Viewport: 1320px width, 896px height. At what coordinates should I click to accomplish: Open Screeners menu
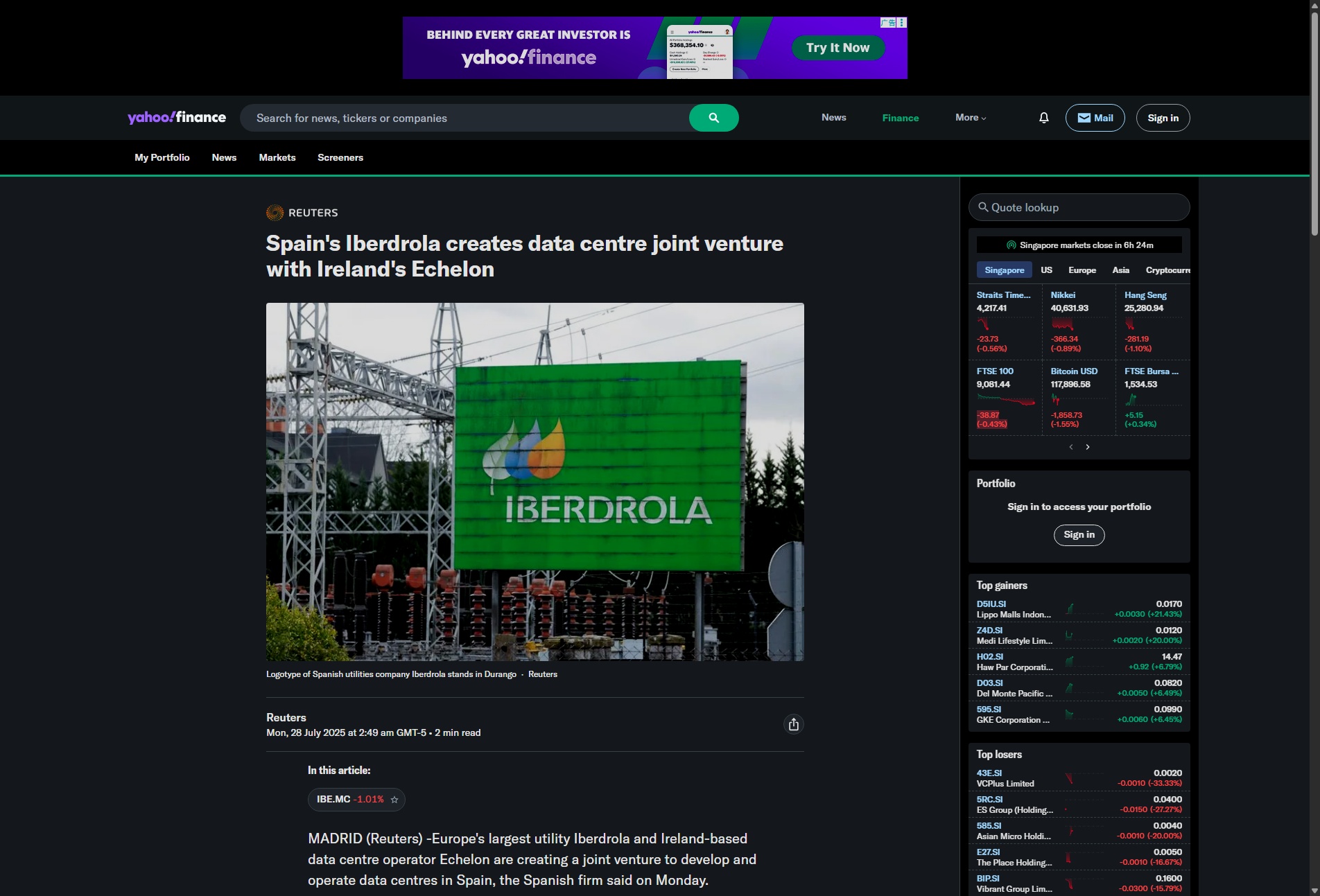pos(340,157)
